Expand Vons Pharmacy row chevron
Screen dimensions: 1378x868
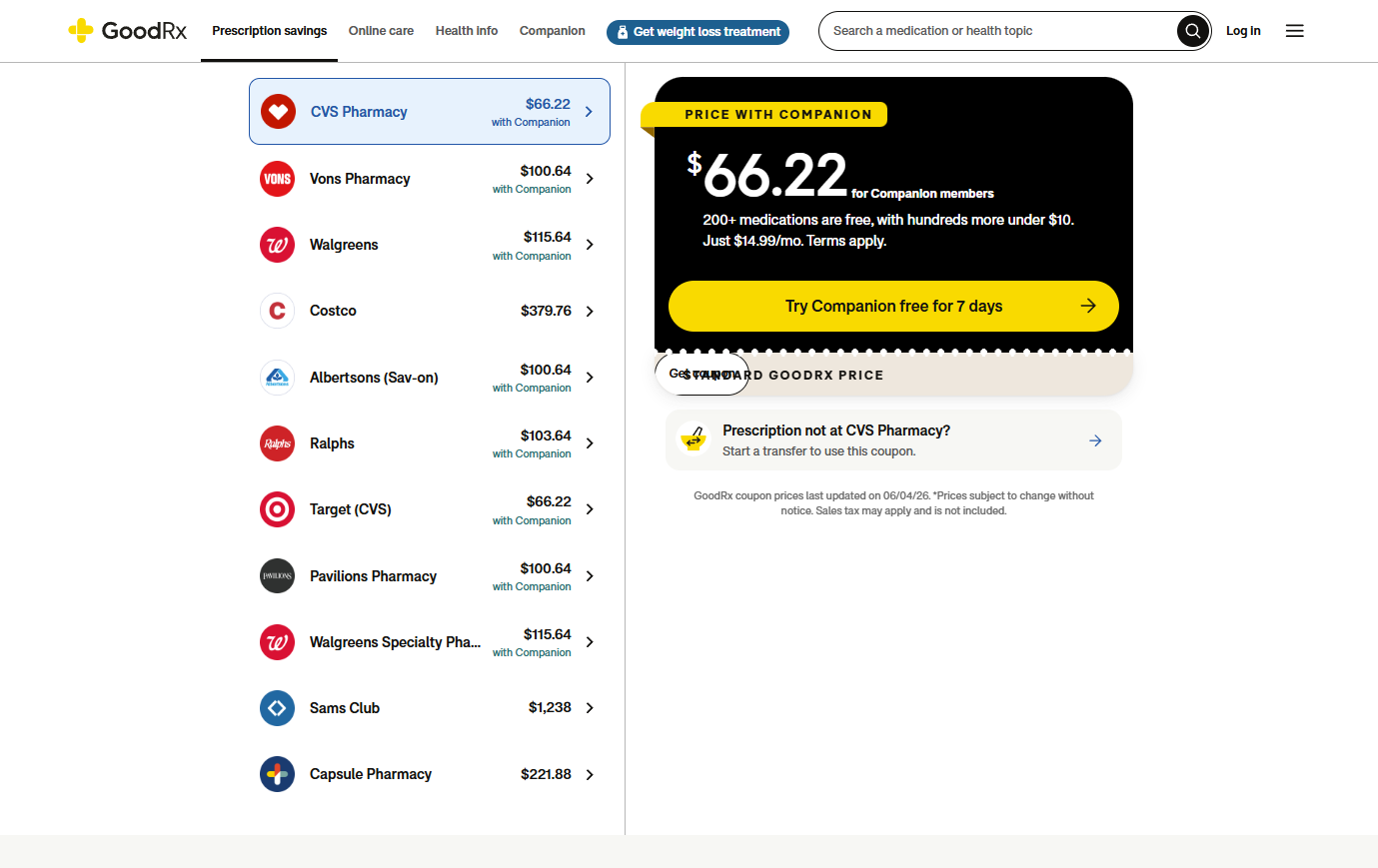[x=590, y=179]
